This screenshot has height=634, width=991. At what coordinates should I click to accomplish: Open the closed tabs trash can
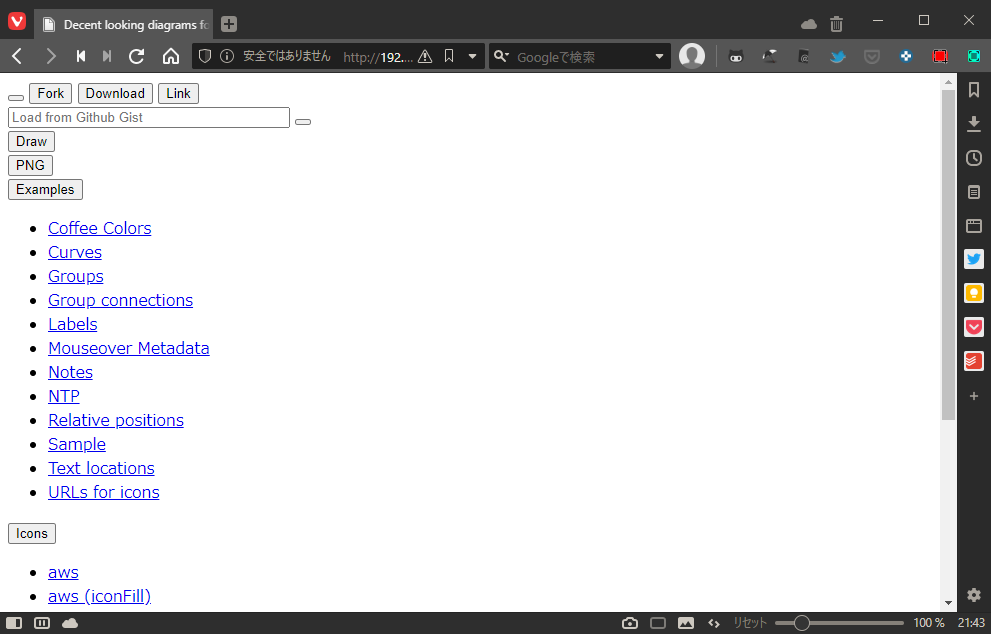coord(836,24)
